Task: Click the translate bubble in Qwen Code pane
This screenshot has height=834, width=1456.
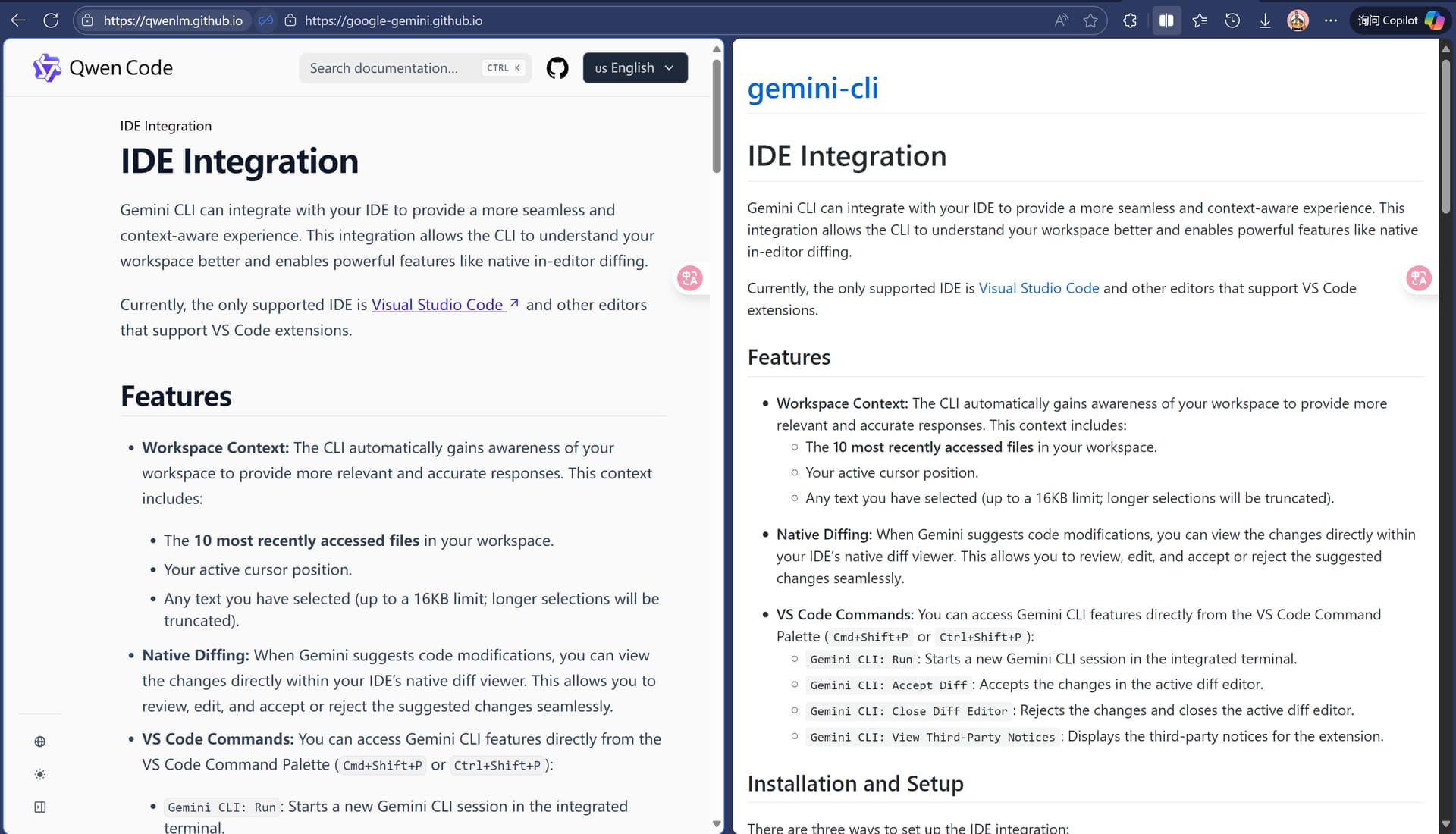Action: tap(690, 278)
